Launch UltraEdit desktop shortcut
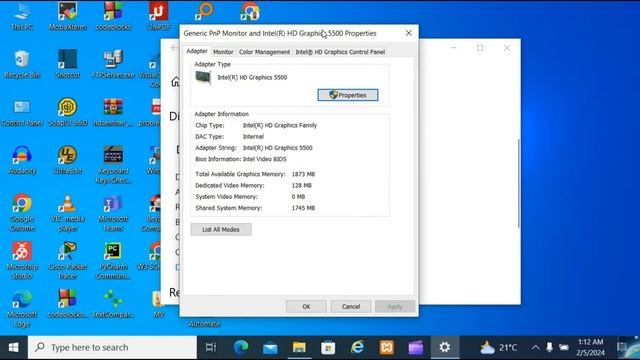This screenshot has height=360, width=640. click(x=67, y=160)
